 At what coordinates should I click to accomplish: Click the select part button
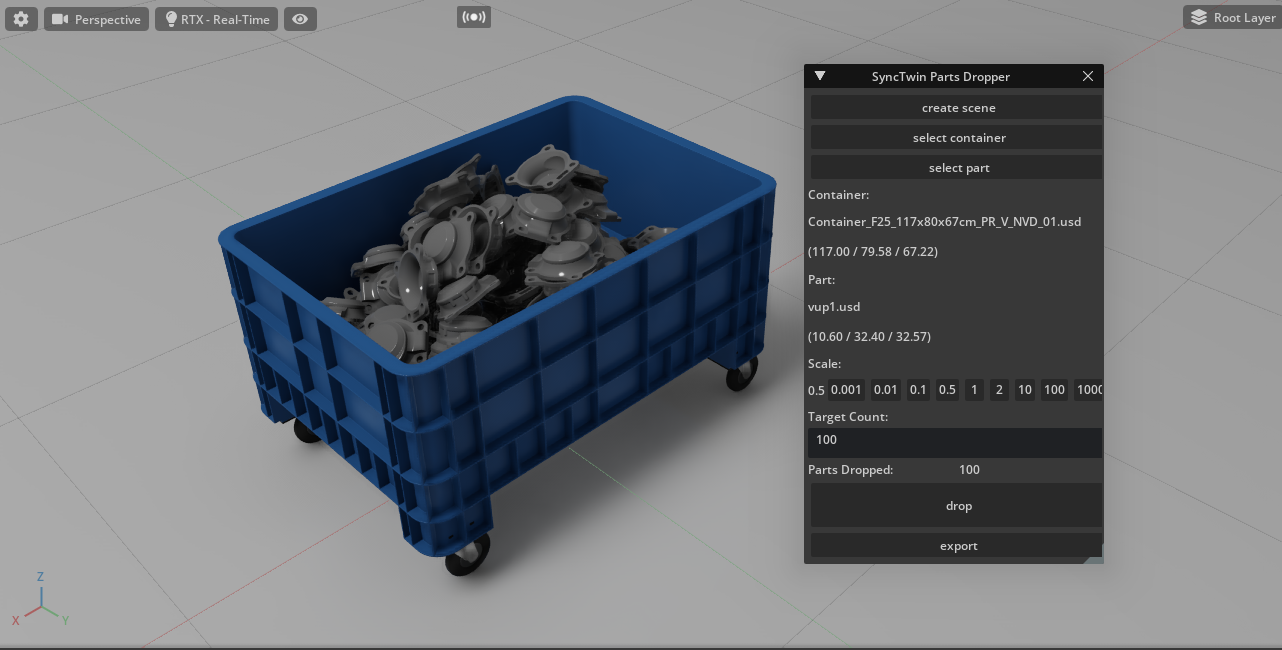pyautogui.click(x=958, y=168)
